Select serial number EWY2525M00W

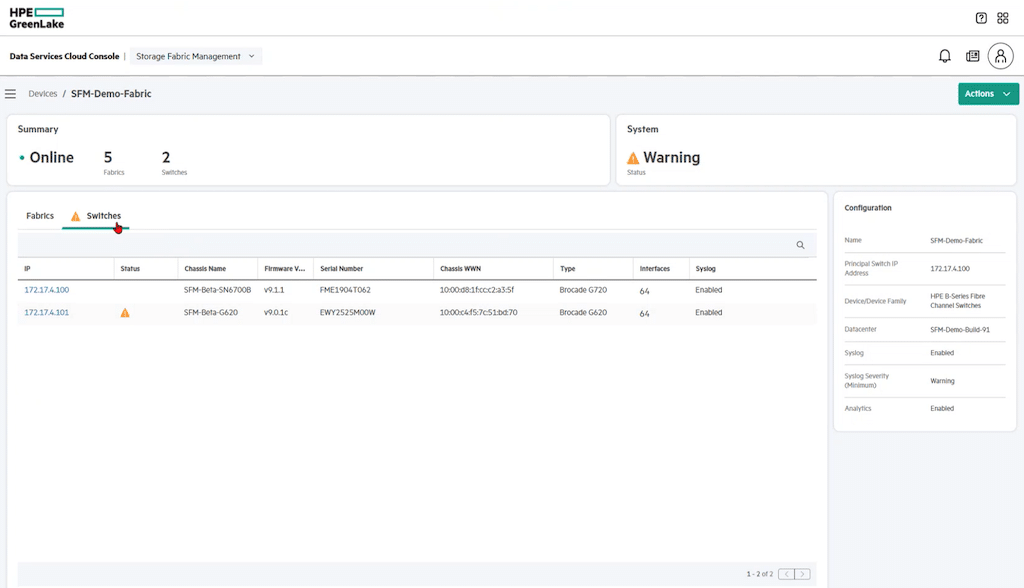click(347, 312)
